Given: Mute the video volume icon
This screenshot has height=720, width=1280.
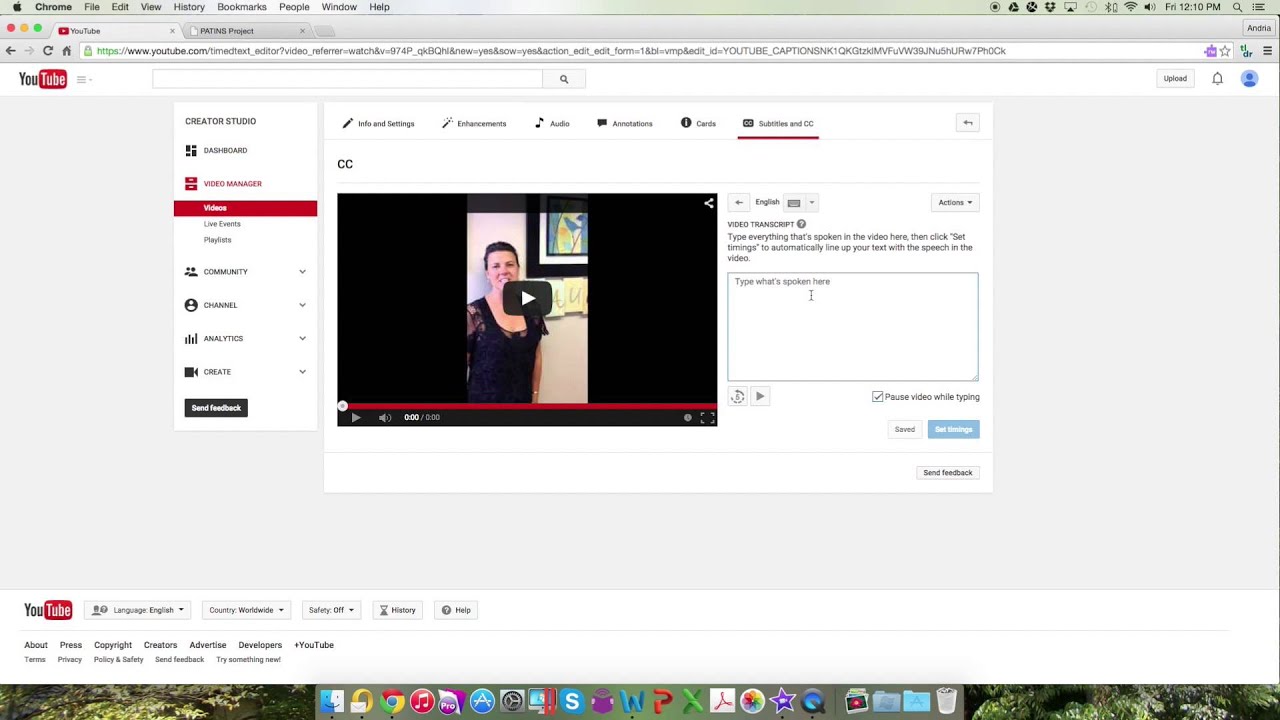Looking at the screenshot, I should tap(385, 417).
